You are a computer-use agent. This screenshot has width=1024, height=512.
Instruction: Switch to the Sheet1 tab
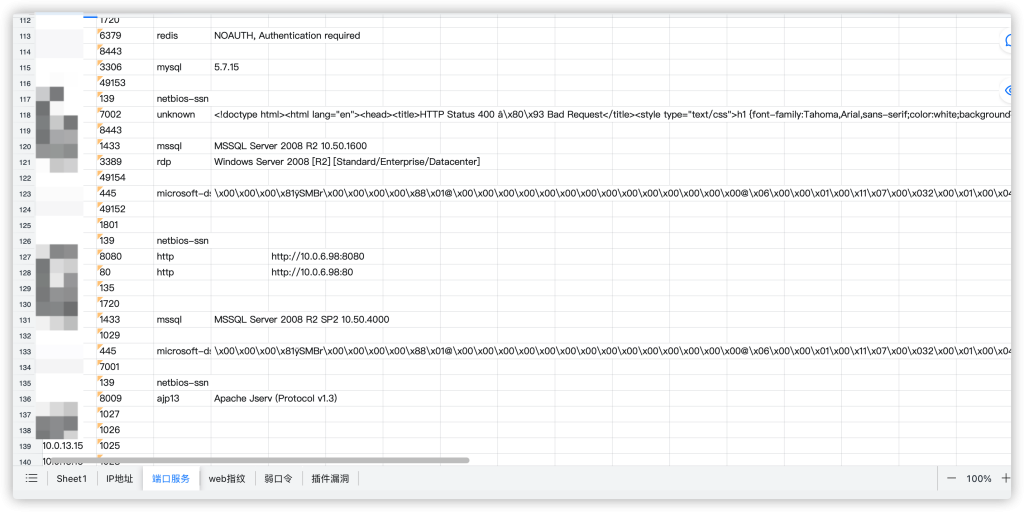pyautogui.click(x=71, y=478)
